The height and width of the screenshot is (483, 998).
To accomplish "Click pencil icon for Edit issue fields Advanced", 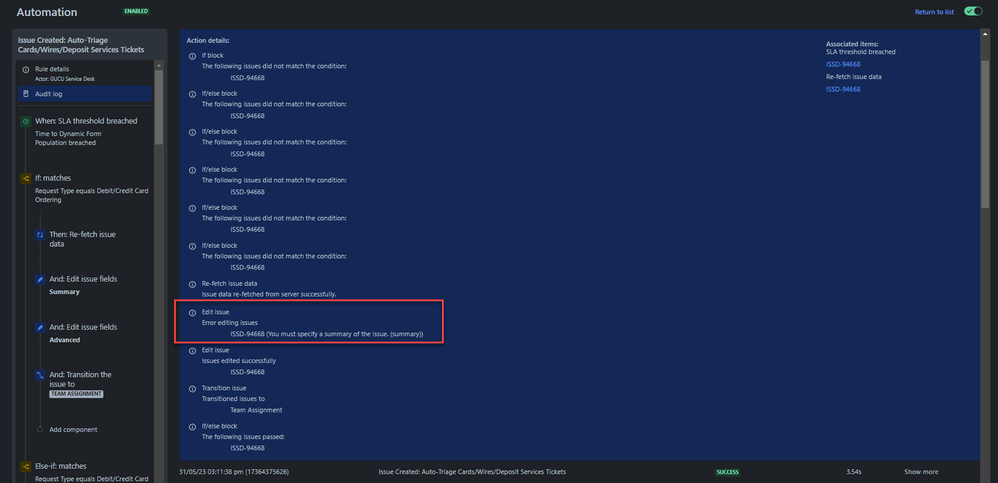I will coord(39,327).
